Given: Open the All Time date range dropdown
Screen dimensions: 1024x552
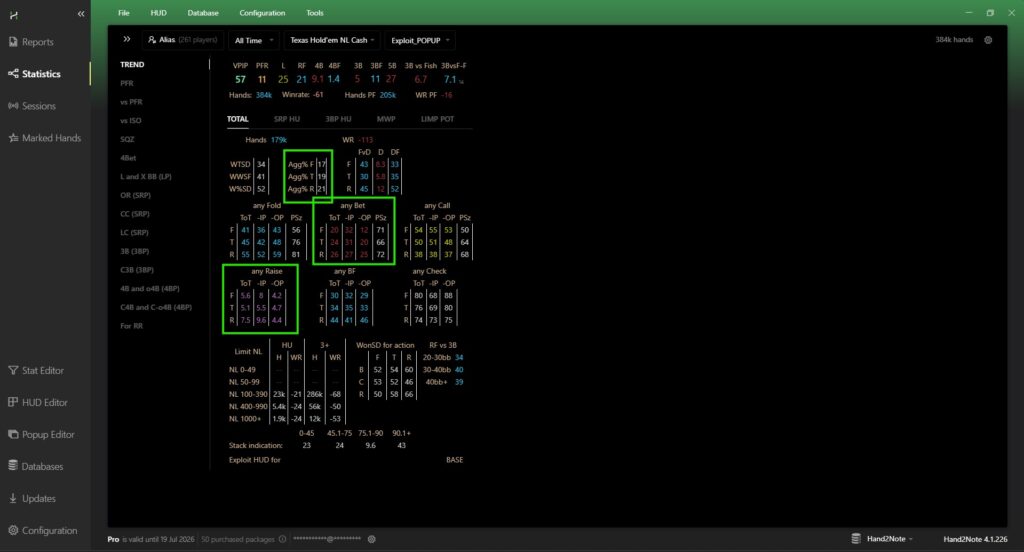Looking at the screenshot, I should (250, 40).
